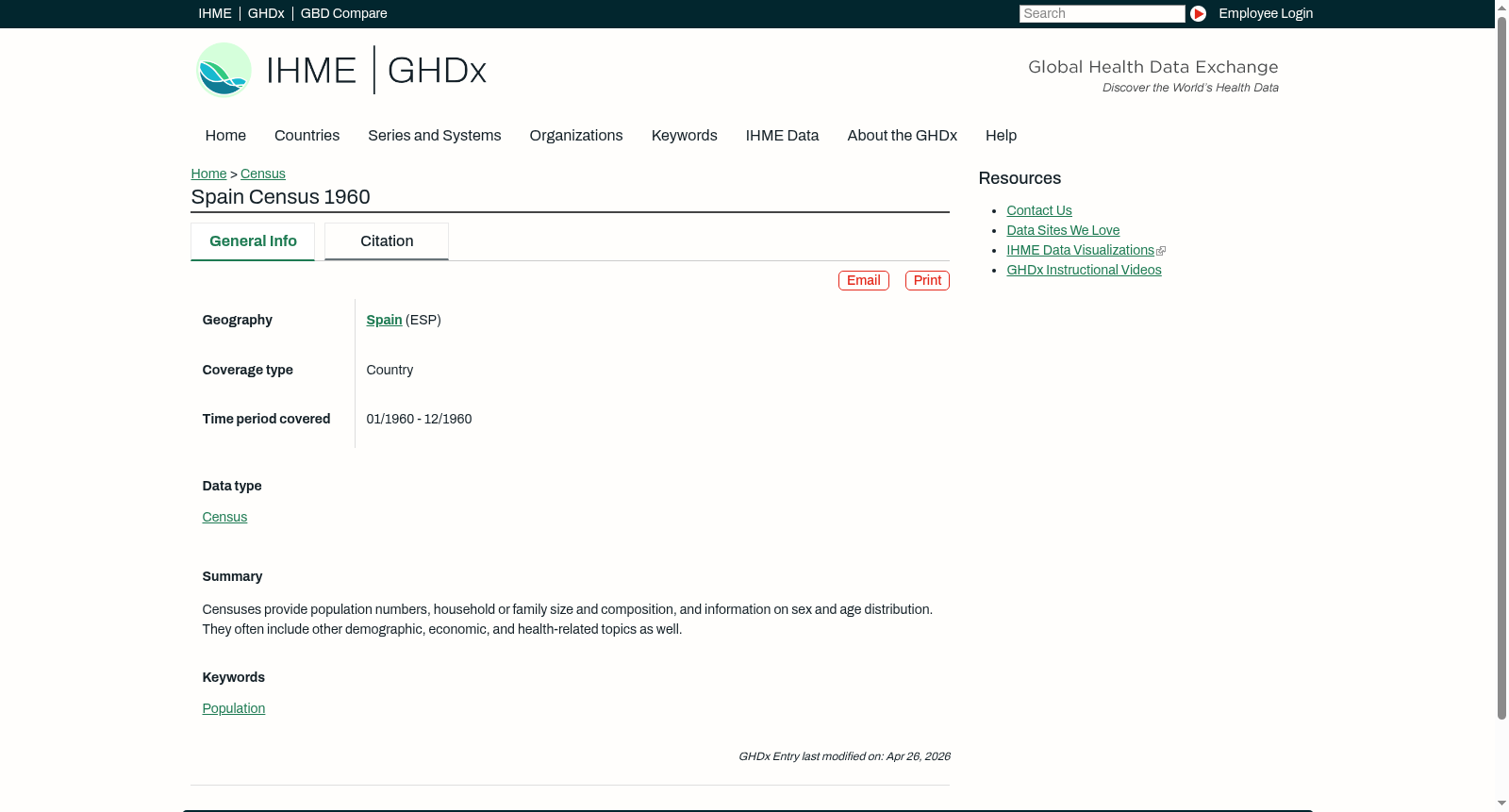Screen dimensions: 1509x812
Task: Open IHME Data Visualizations link
Action: pos(1080,250)
